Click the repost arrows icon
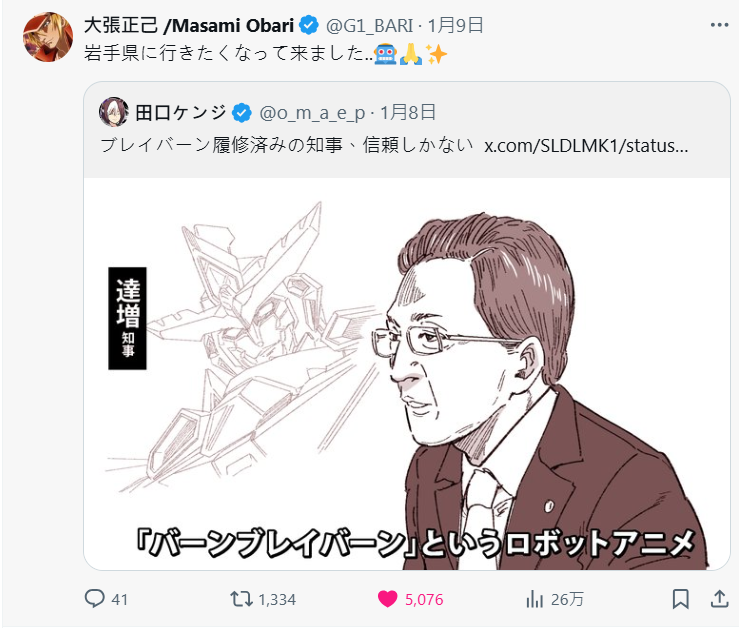This screenshot has height=628, width=739. point(241,599)
